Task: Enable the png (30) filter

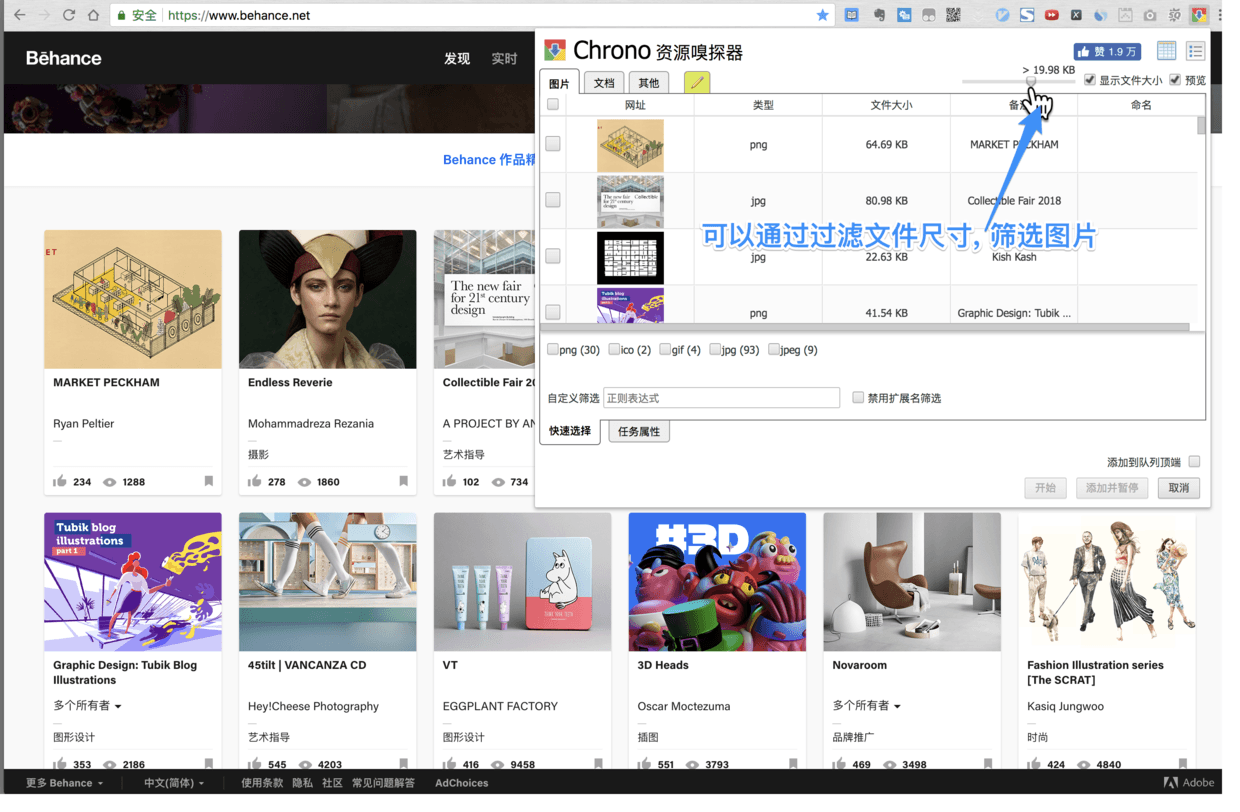Action: [x=553, y=349]
